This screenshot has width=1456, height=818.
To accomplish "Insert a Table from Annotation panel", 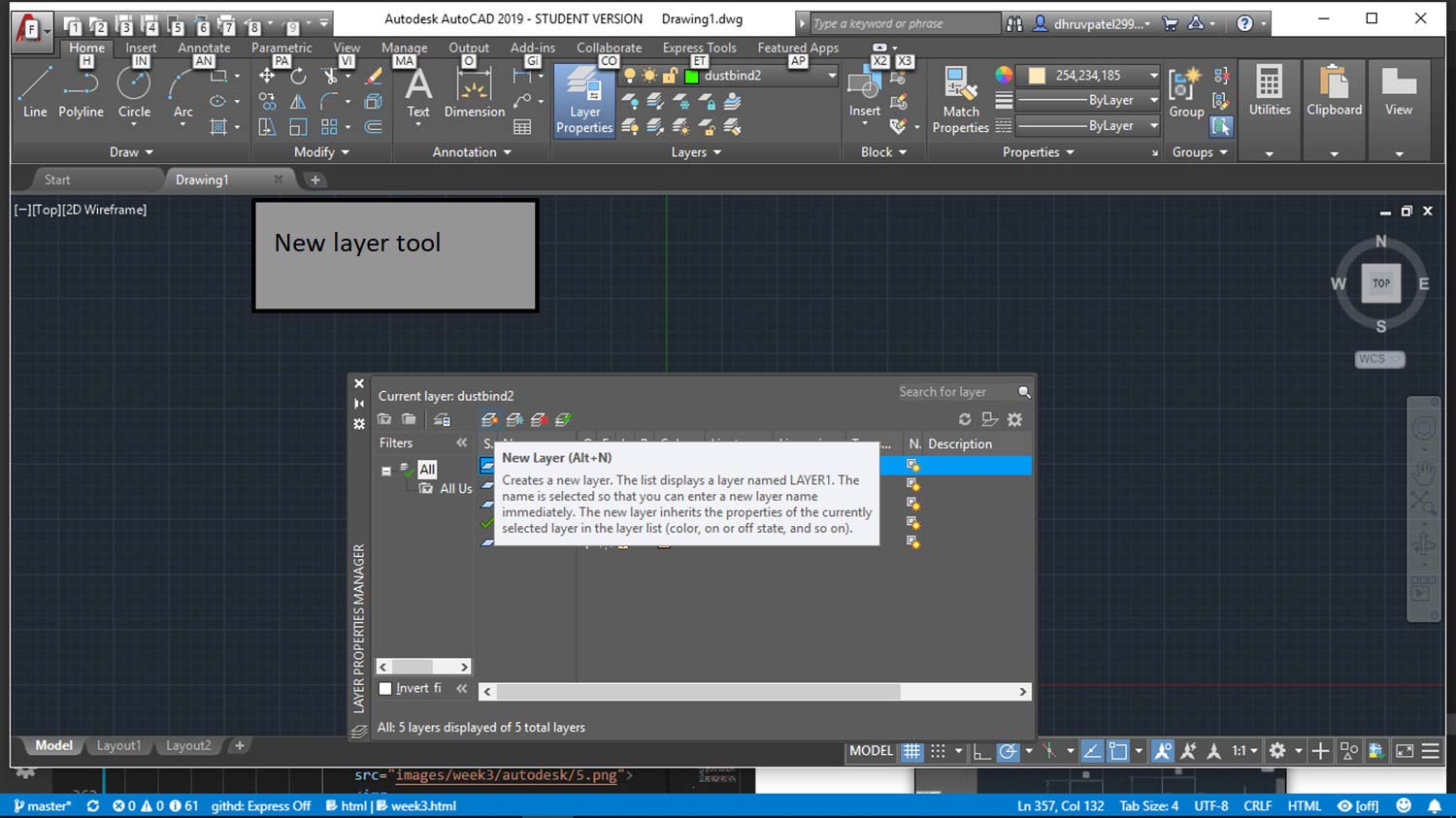I will tap(522, 127).
